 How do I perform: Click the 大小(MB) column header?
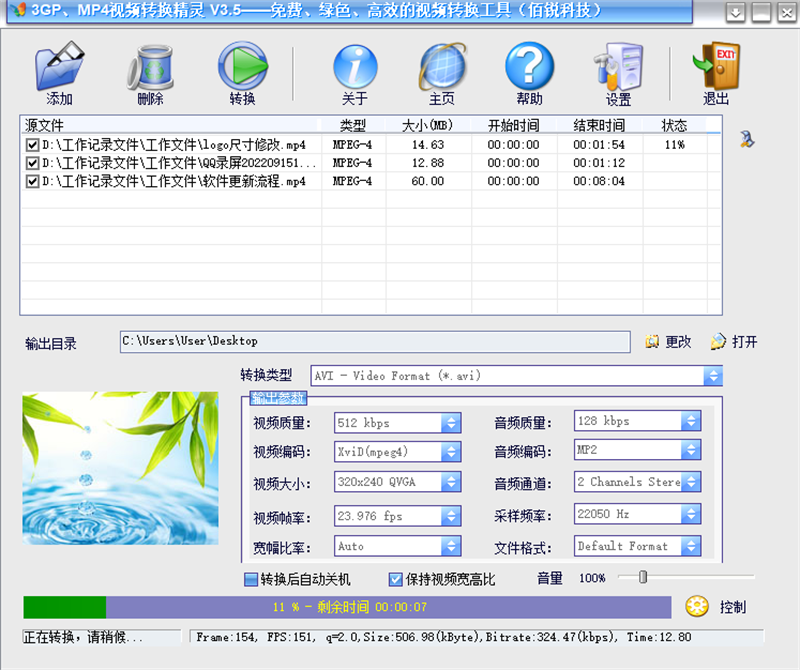(427, 126)
